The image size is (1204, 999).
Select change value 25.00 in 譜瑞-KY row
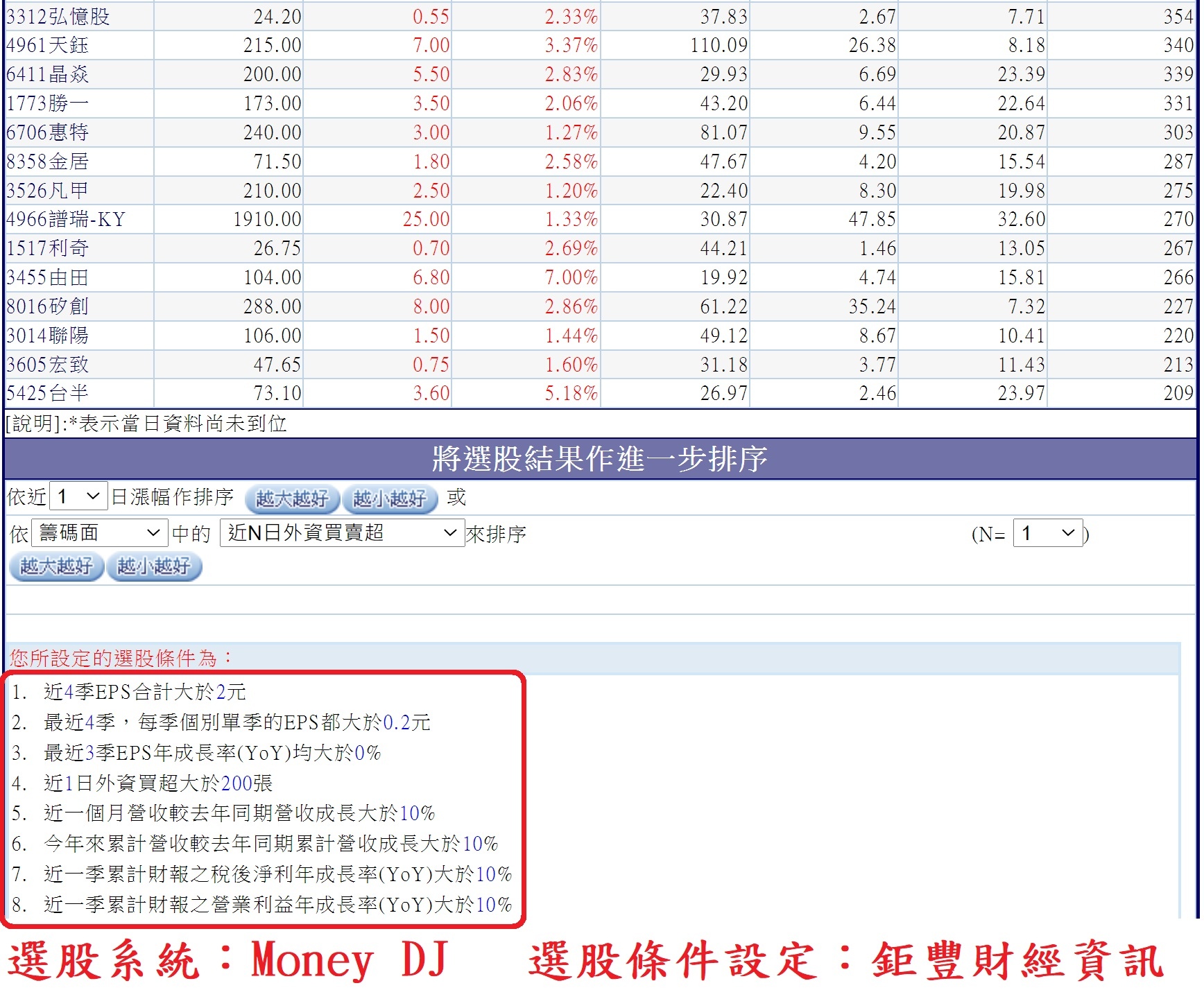[427, 220]
